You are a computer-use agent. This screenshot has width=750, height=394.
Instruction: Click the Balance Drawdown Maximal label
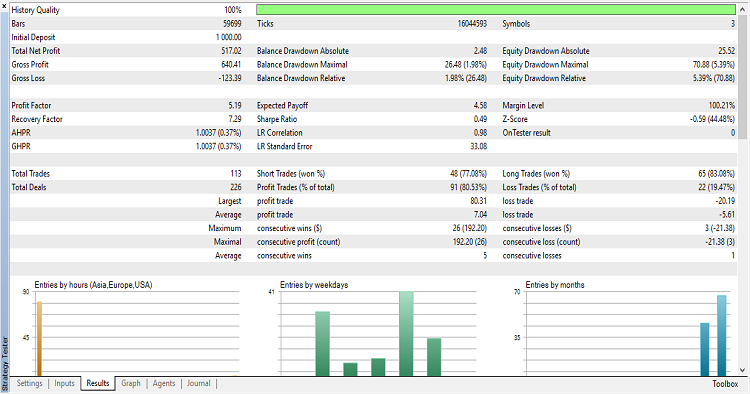click(302, 65)
